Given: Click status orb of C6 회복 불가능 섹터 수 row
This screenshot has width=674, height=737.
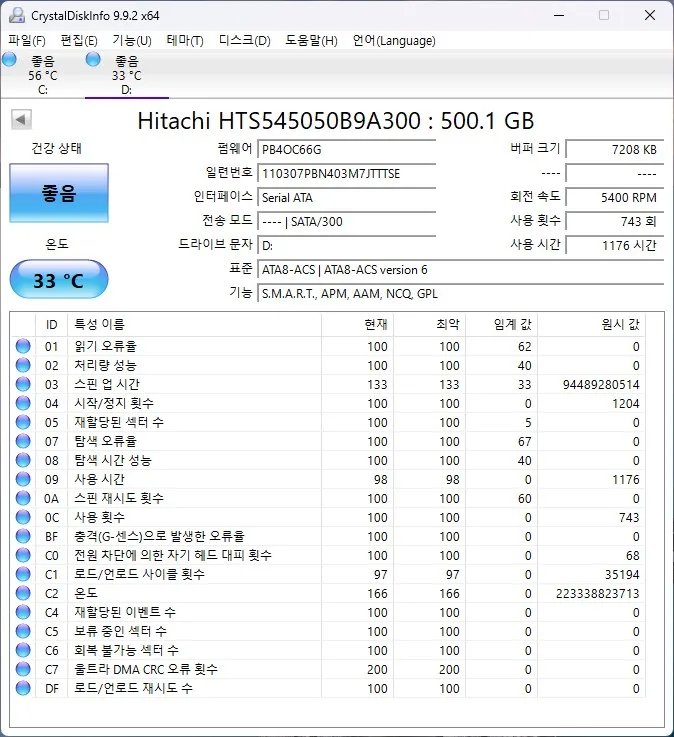Looking at the screenshot, I should click(x=23, y=650).
